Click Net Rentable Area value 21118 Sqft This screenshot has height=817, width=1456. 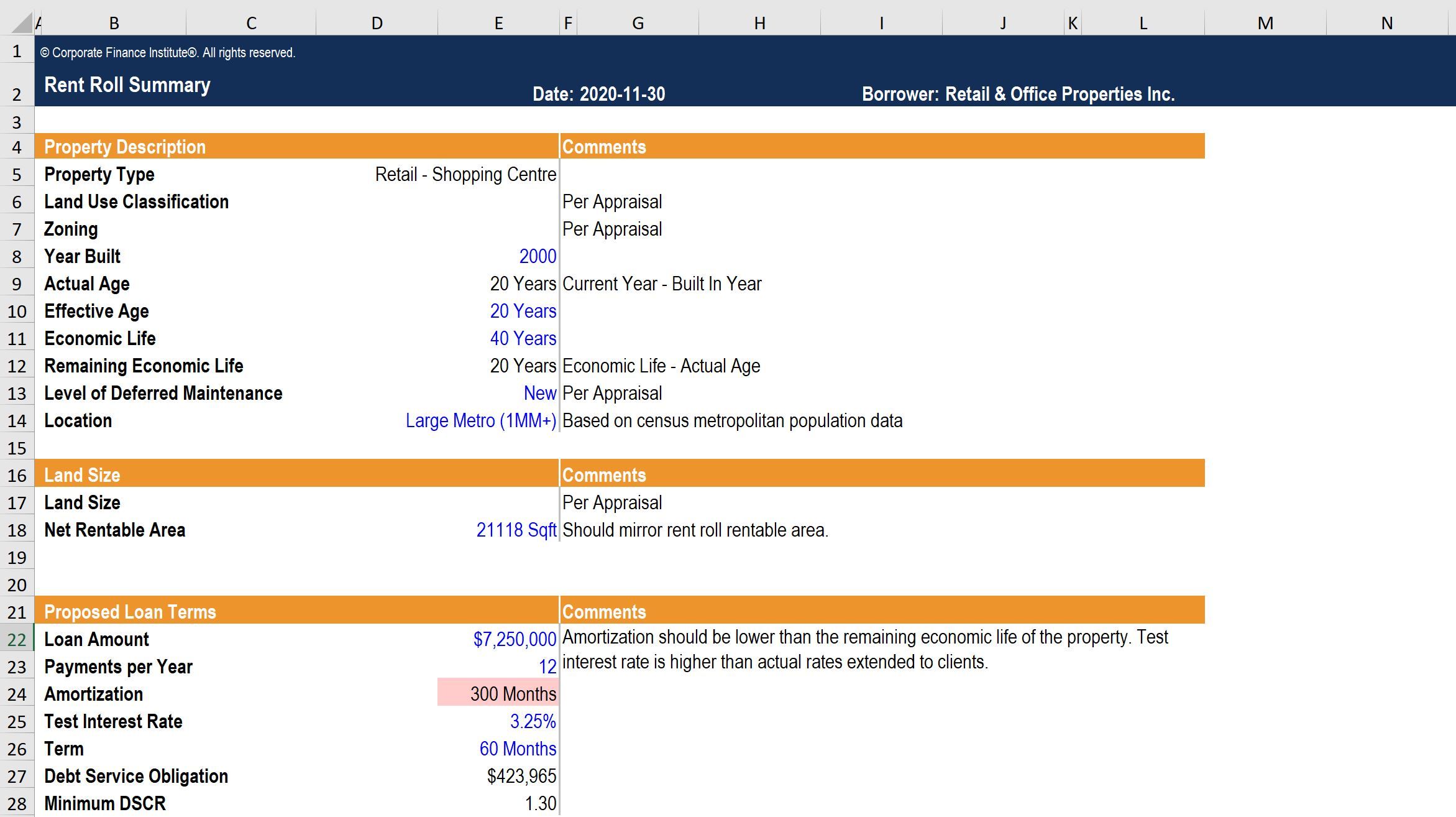point(516,530)
